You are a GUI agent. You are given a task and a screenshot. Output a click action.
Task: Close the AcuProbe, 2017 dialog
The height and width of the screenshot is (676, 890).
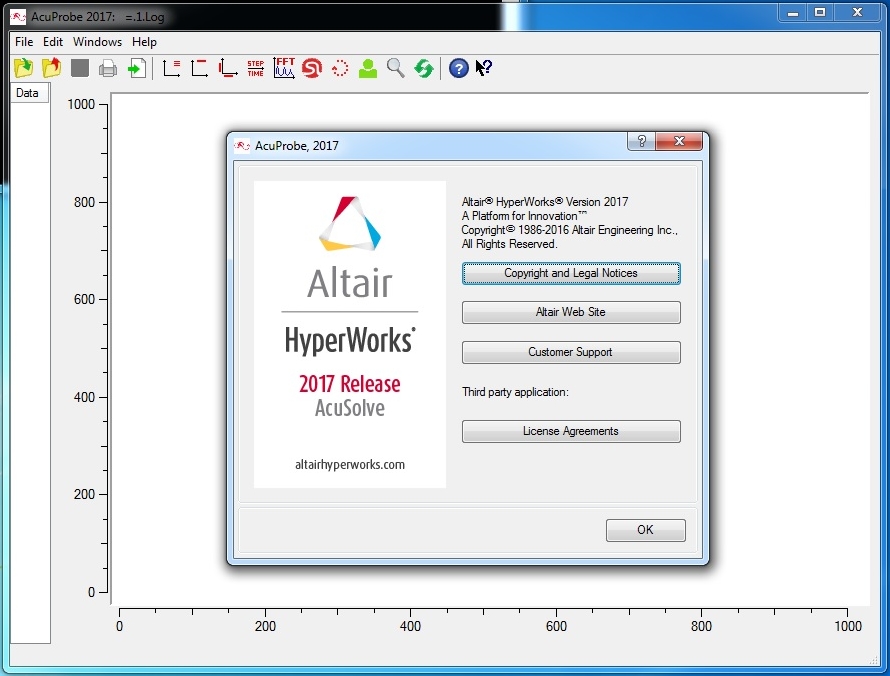(679, 141)
